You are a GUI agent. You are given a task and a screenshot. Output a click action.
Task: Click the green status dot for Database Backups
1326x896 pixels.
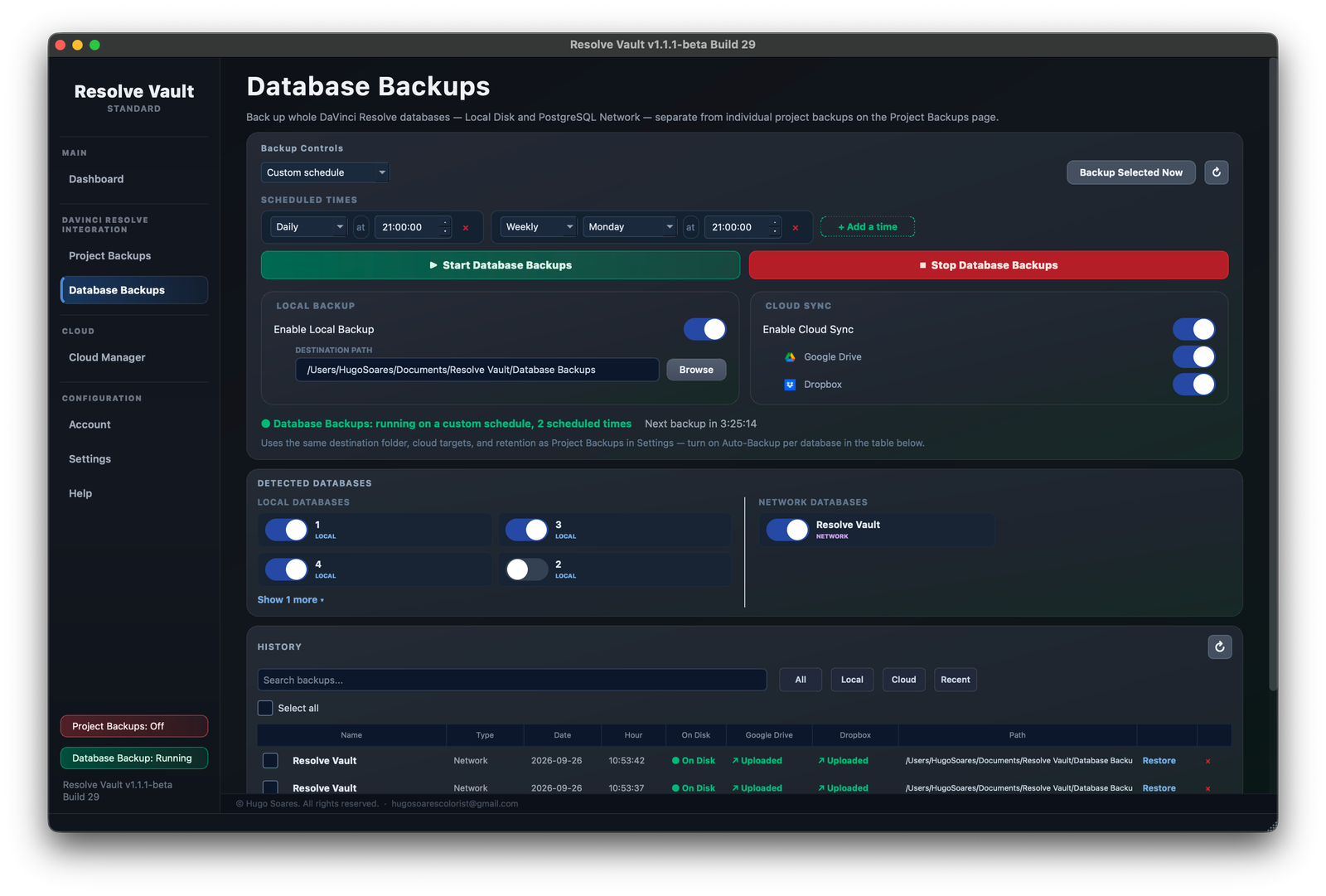(x=266, y=424)
